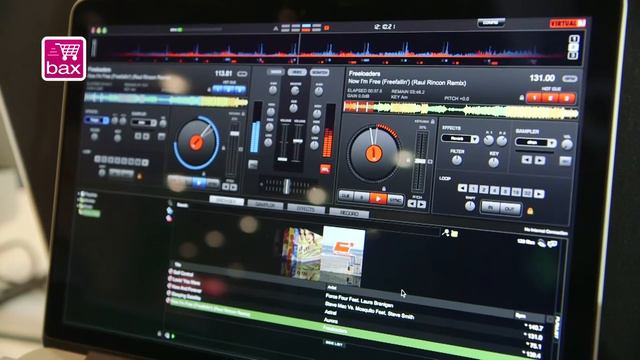Toggle right deck hot cue lock
This screenshot has width=640, height=360.
[x=522, y=98]
